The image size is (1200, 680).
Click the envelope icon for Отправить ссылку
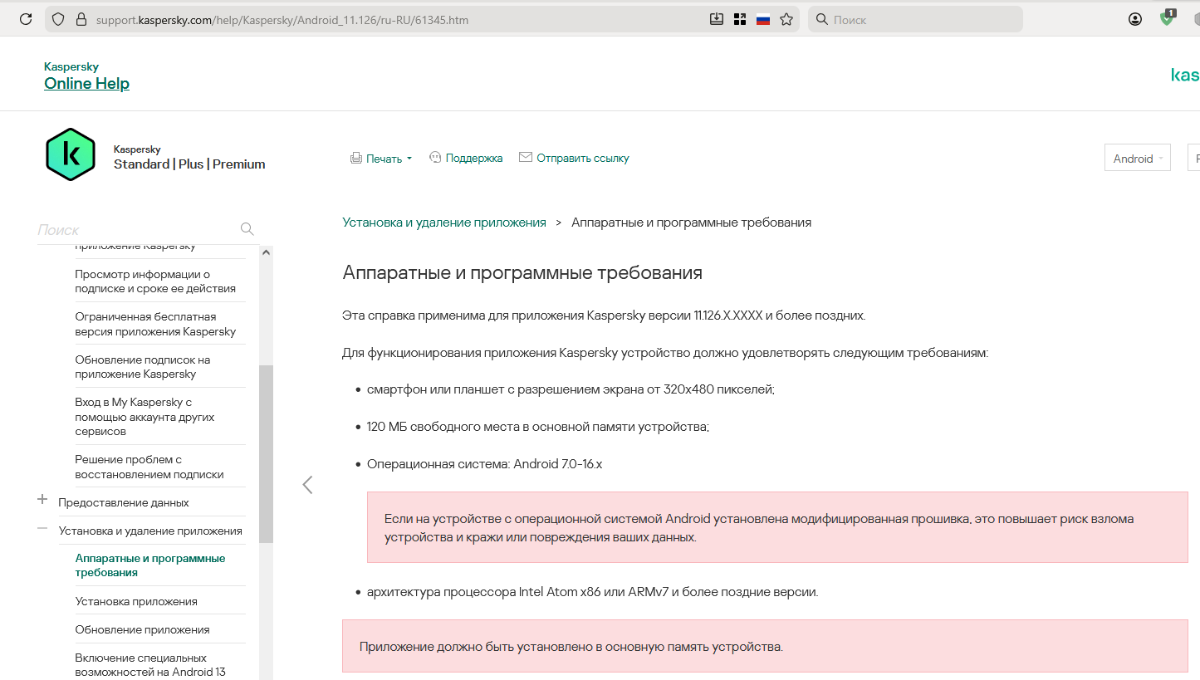525,157
